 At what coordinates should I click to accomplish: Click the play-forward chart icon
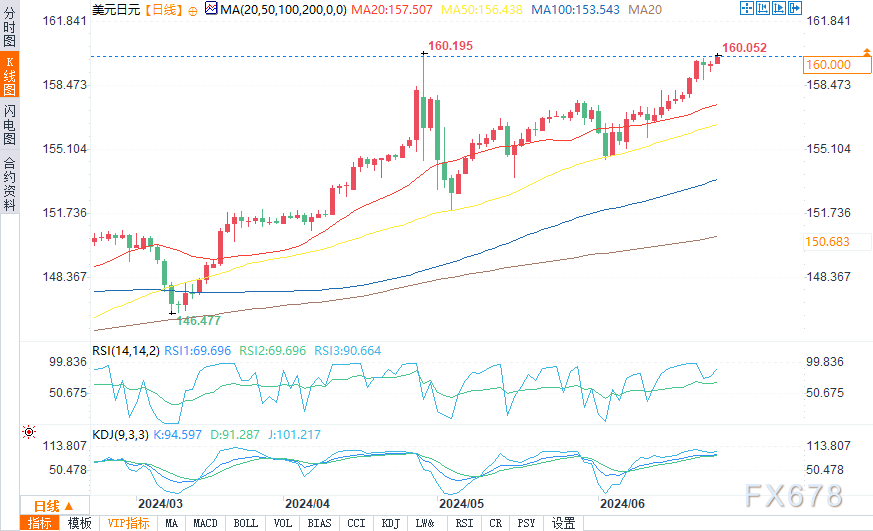[779, 8]
